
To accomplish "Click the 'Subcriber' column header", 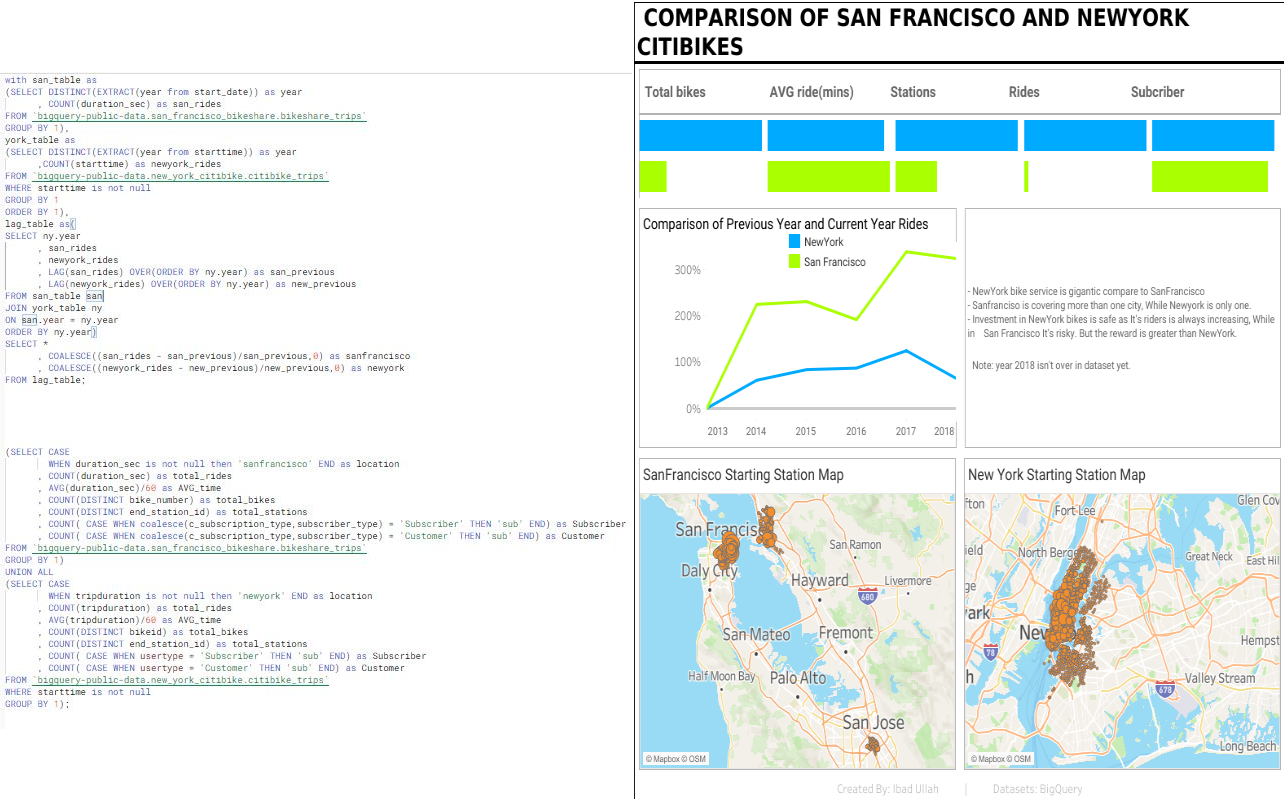I will 1158,92.
